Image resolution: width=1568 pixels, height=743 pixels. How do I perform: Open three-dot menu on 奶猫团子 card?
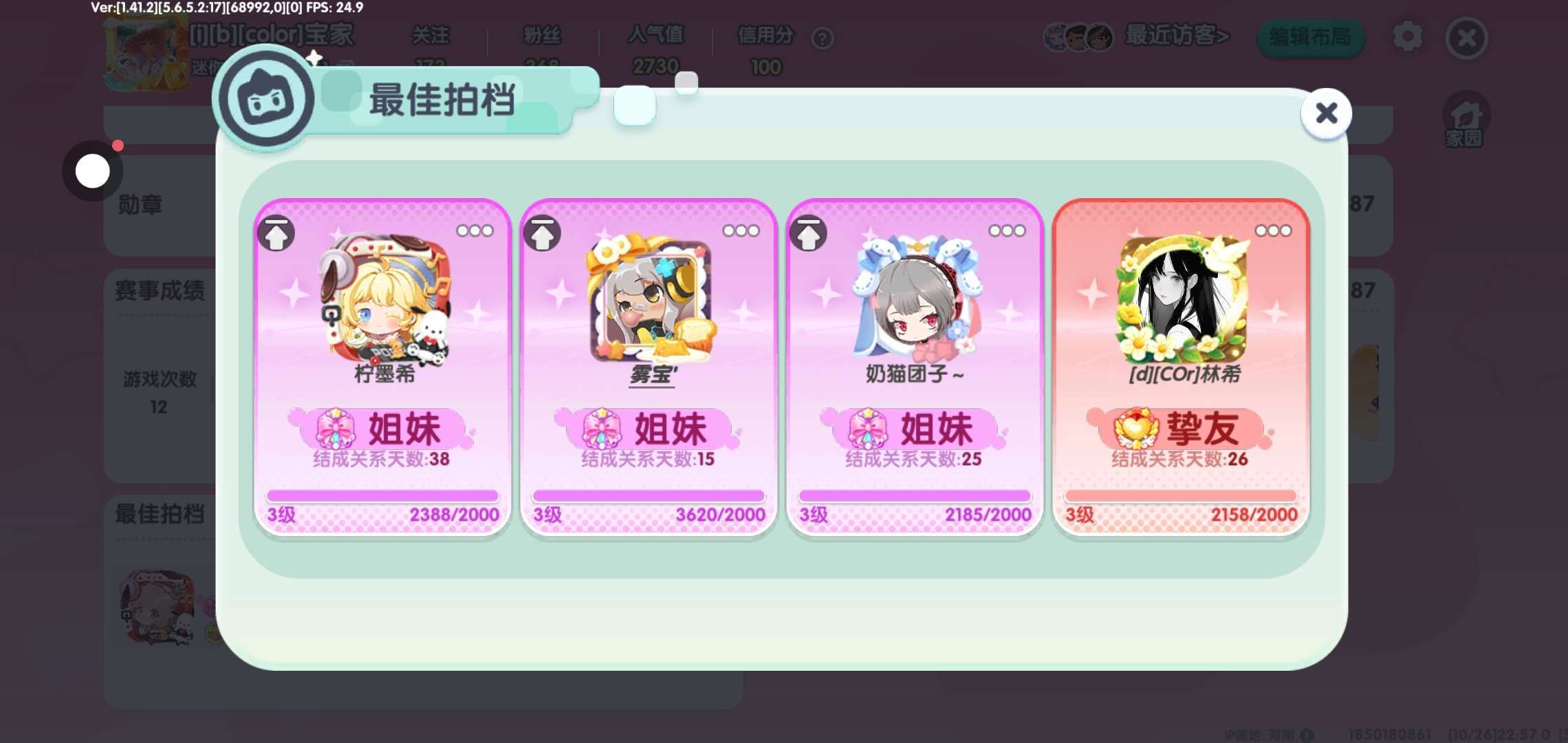coord(1007,231)
